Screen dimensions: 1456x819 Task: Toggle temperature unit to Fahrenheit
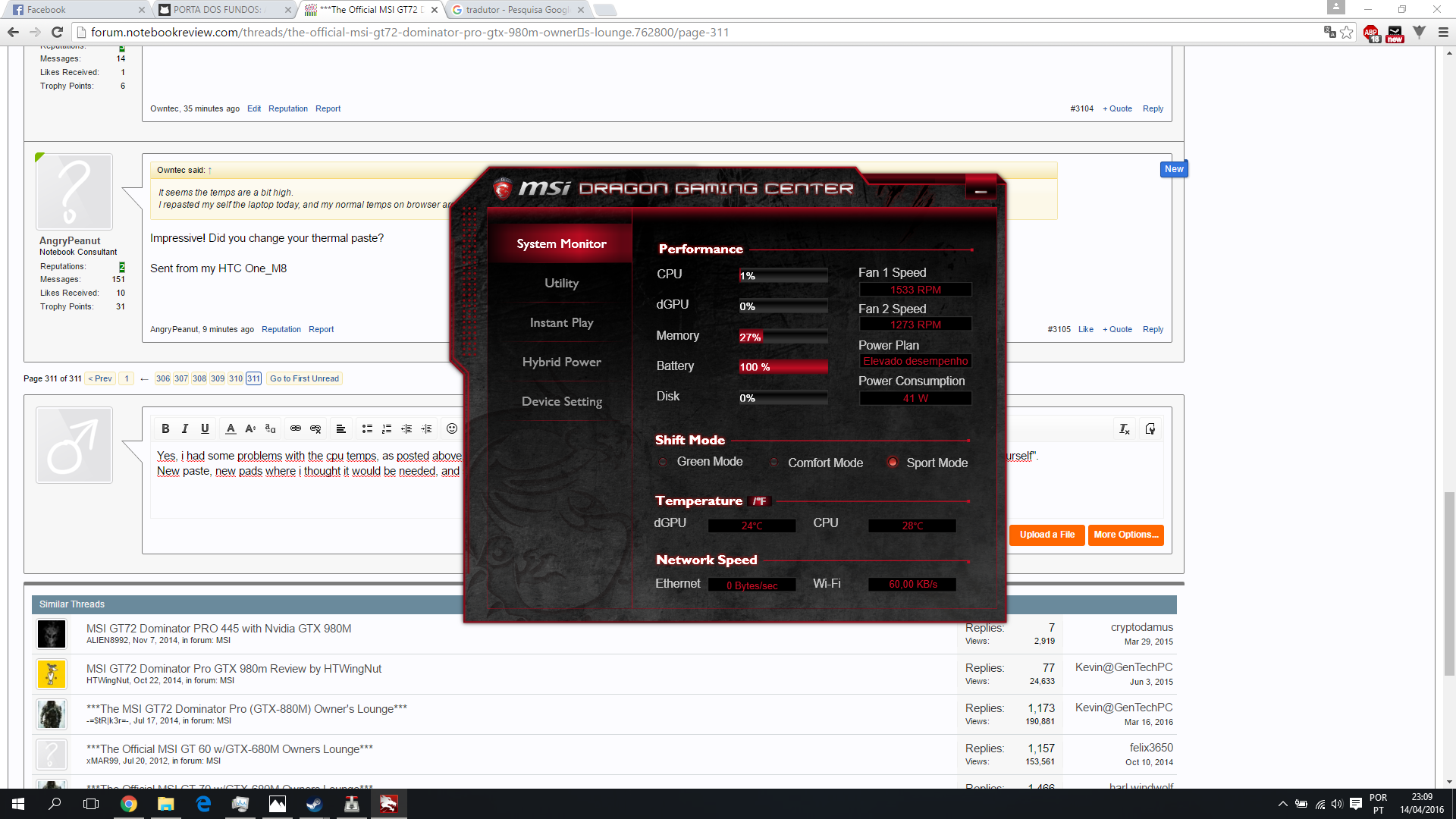(x=759, y=501)
